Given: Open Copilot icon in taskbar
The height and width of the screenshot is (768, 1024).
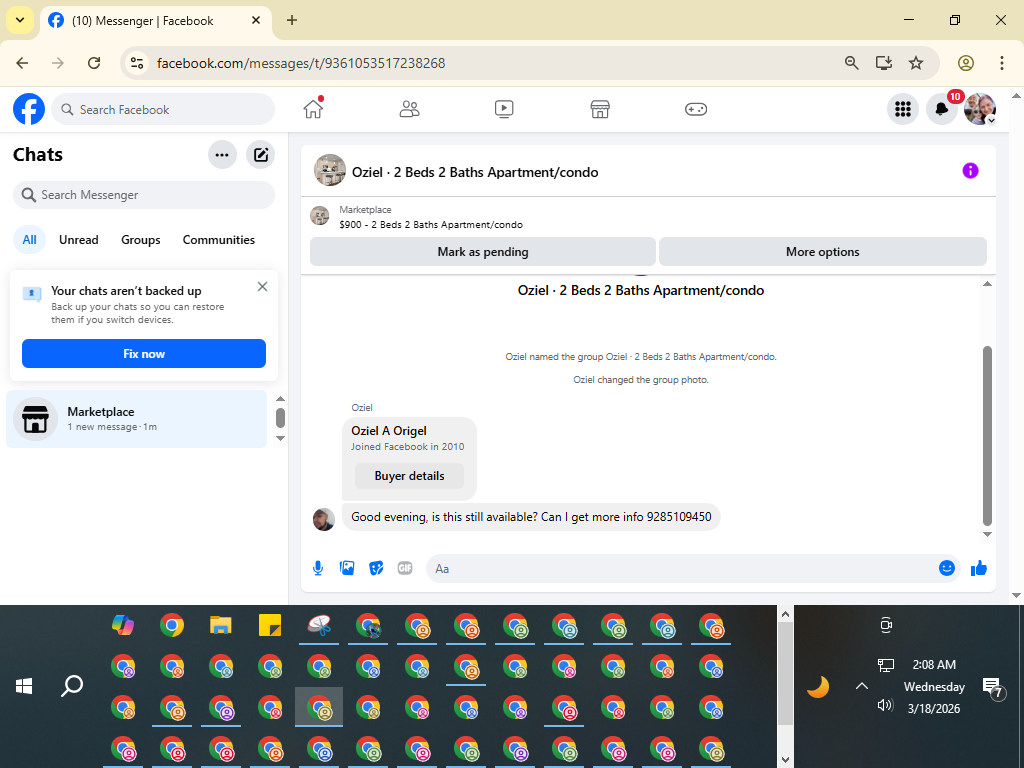Looking at the screenshot, I should pos(123,625).
